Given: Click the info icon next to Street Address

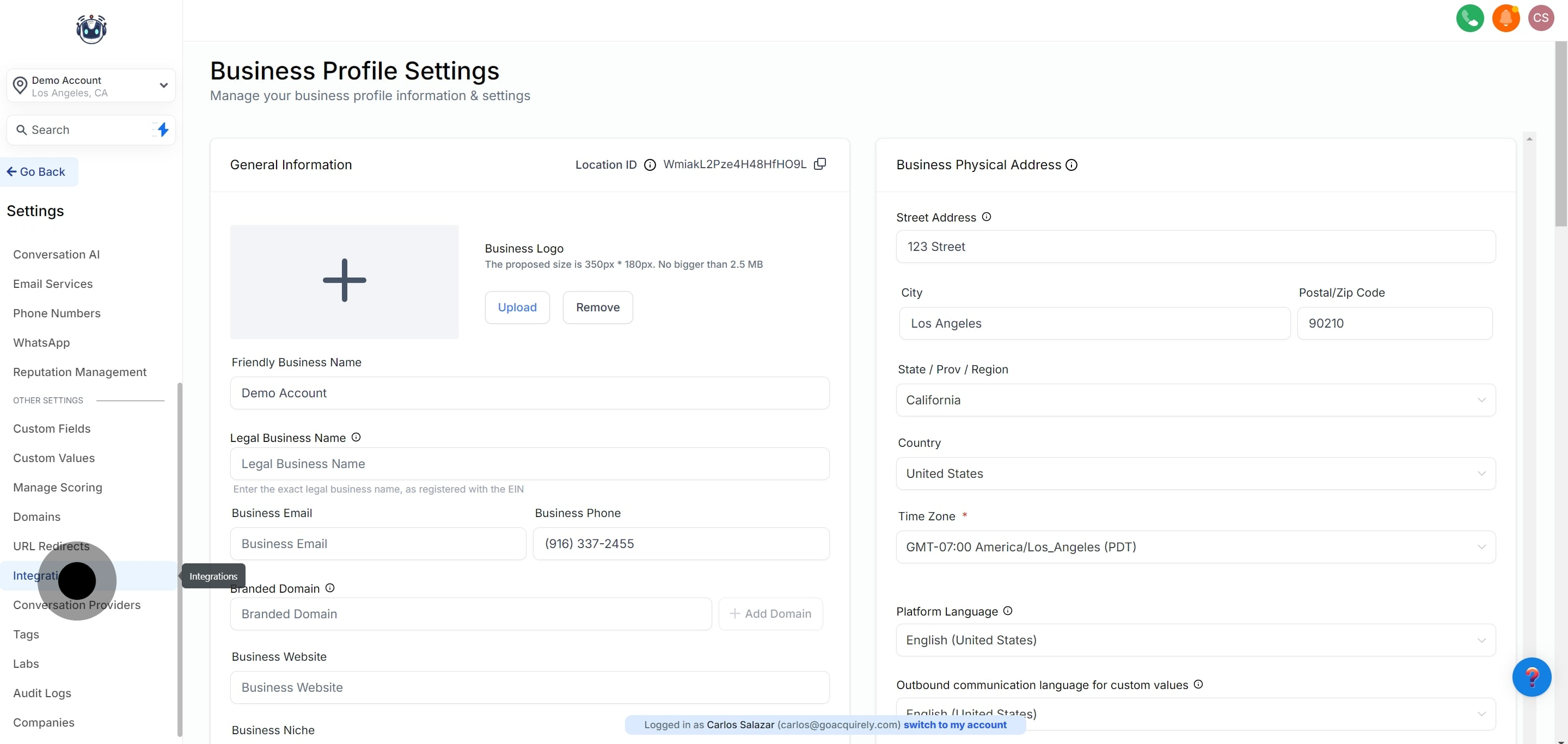Looking at the screenshot, I should pyautogui.click(x=987, y=217).
